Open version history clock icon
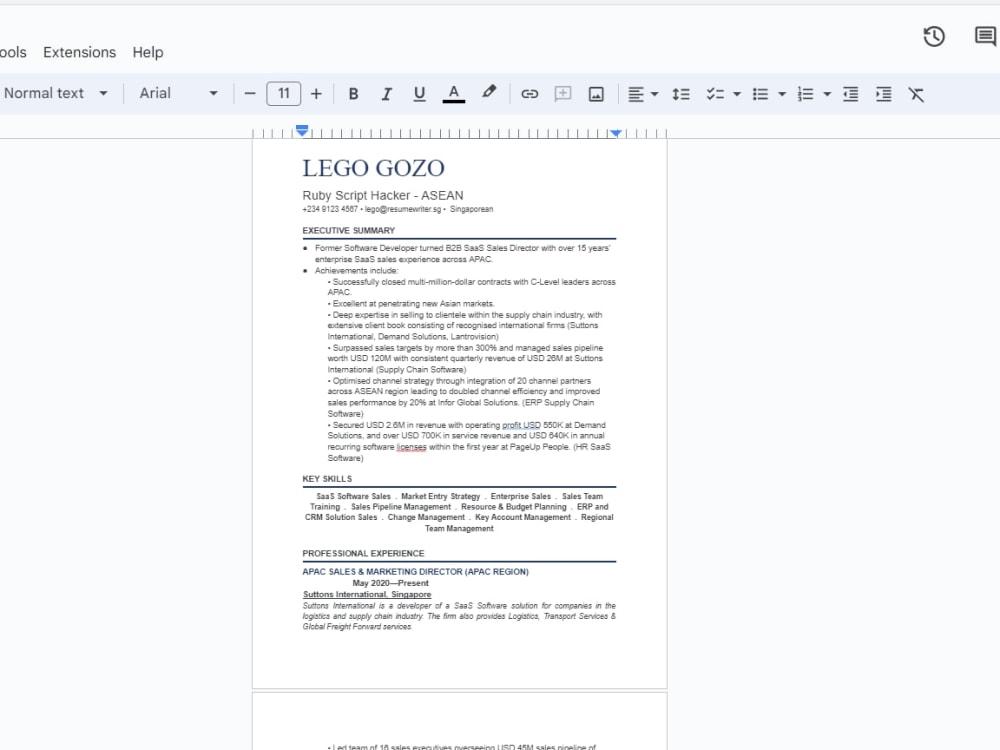 [x=934, y=36]
